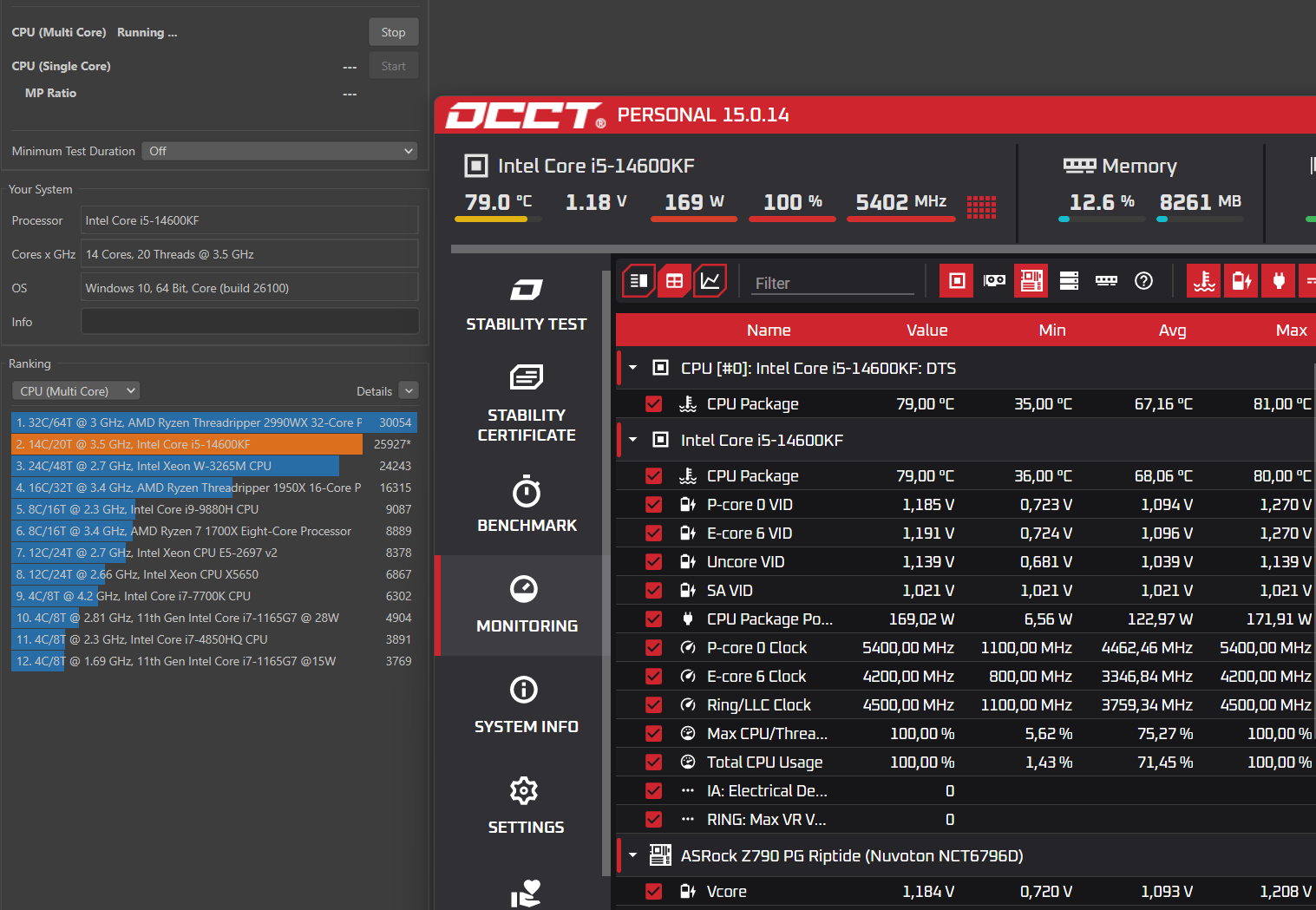Select the table view layout icon
1316x910 pixels.
[x=674, y=281]
